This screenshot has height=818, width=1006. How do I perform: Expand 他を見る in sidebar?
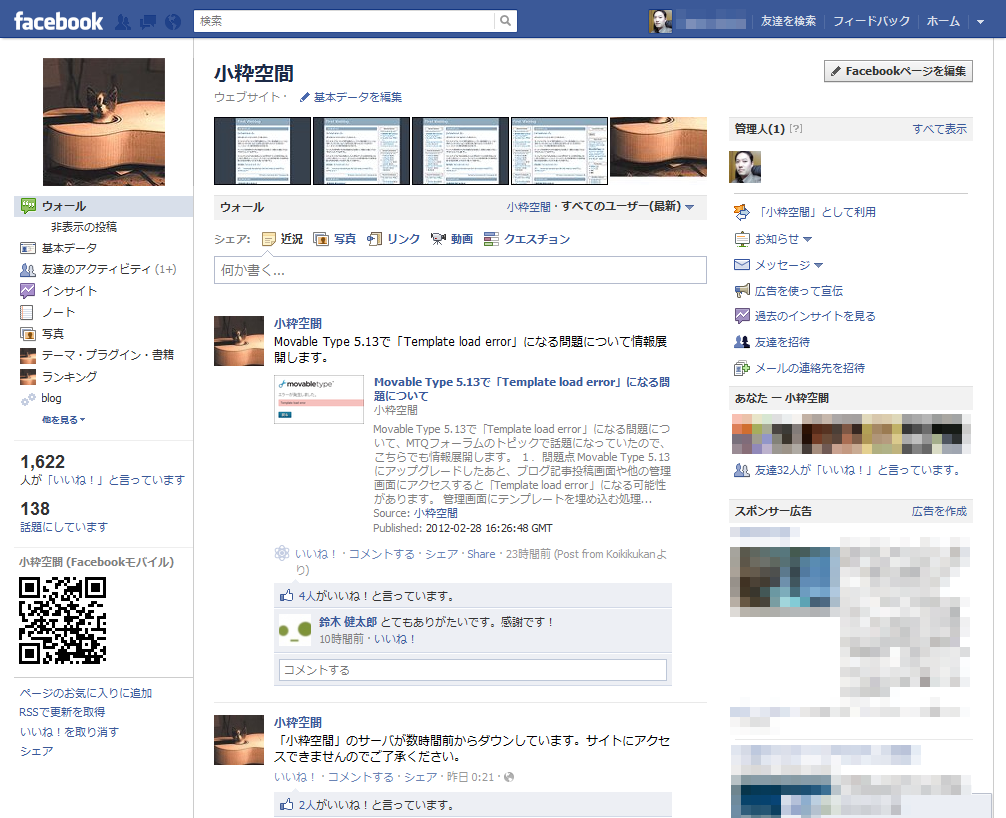click(x=64, y=420)
